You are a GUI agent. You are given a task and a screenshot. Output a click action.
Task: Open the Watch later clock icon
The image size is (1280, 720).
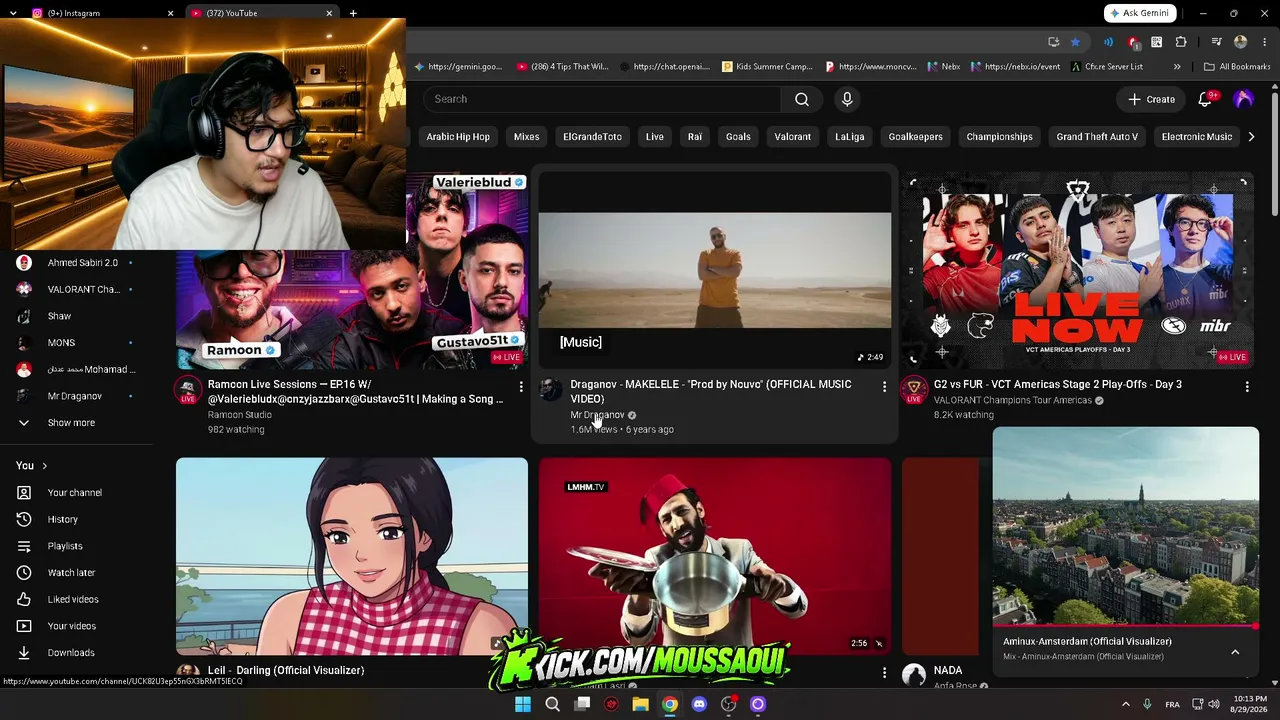pos(24,572)
